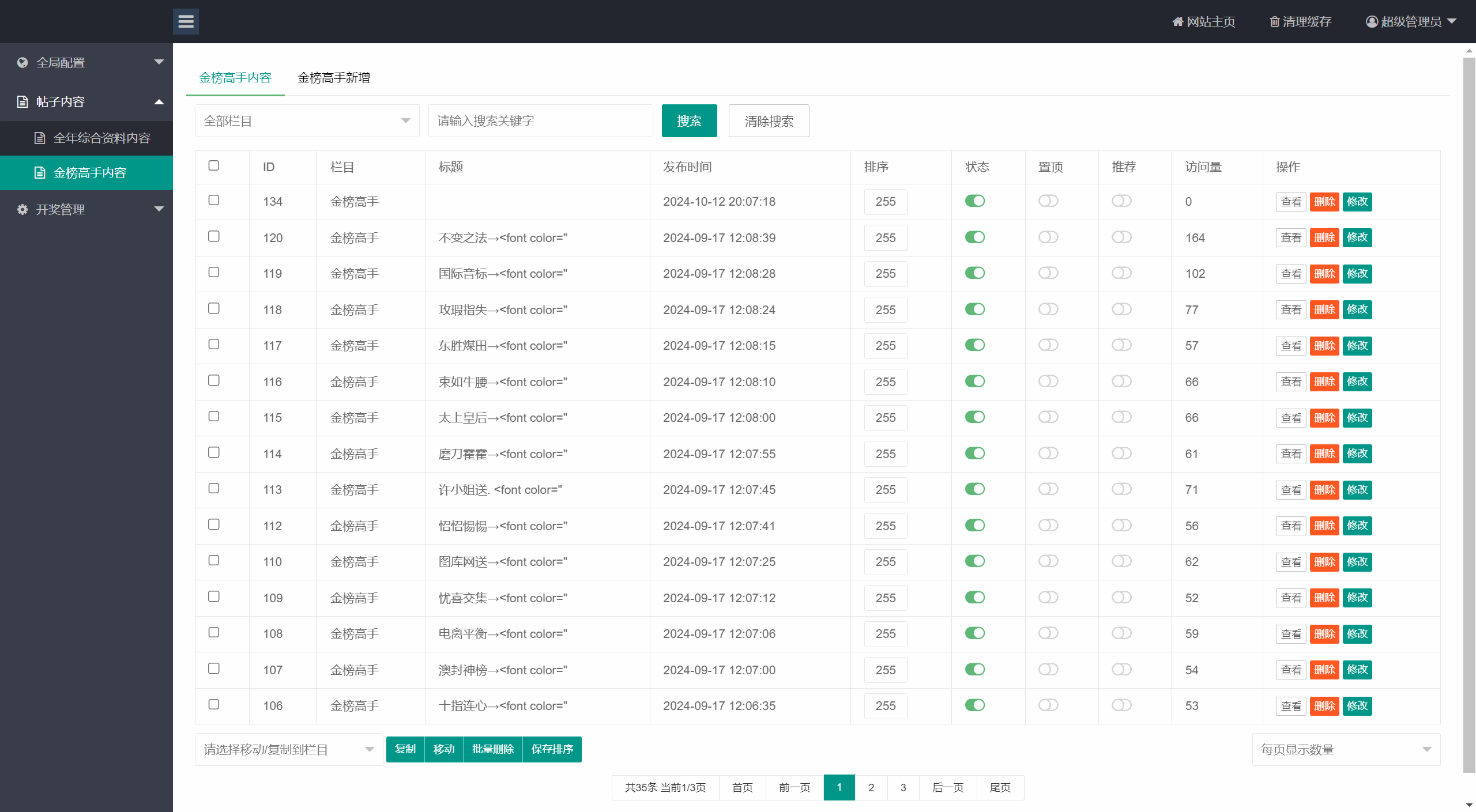Click the trash icon for 清理缓存
This screenshot has height=812, width=1476.
pos(1275,22)
